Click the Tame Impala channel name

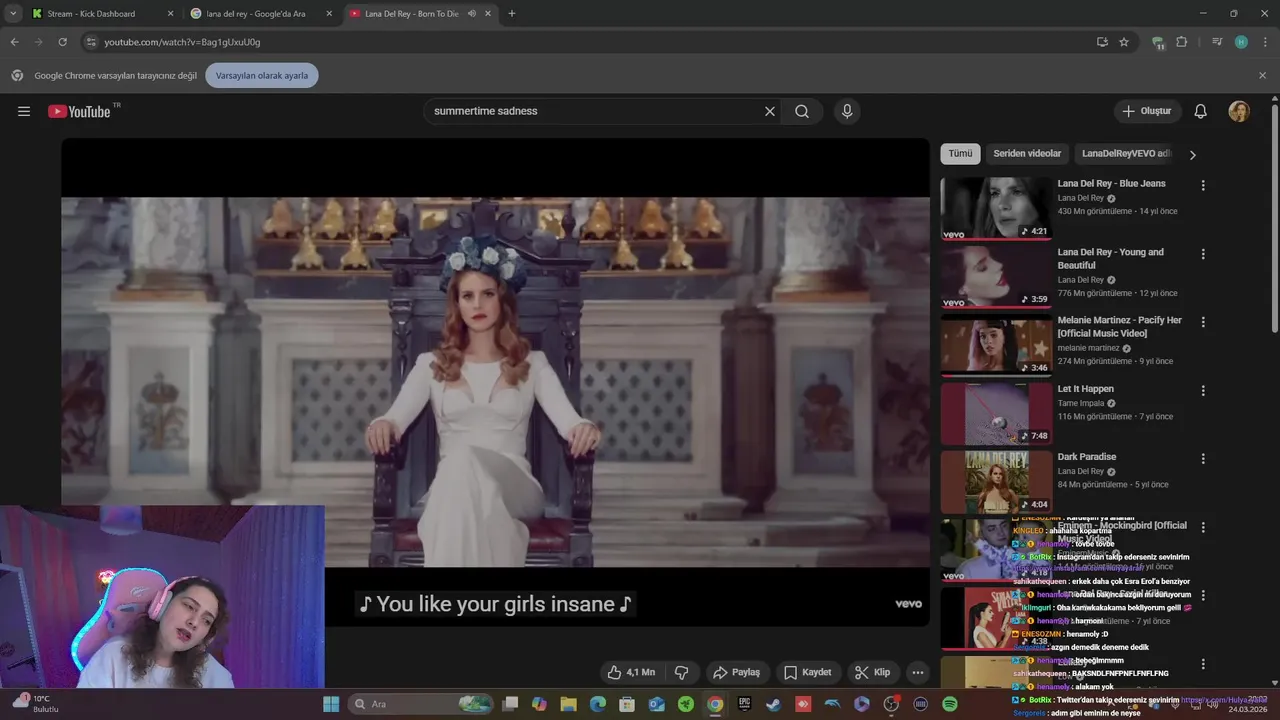click(1081, 403)
